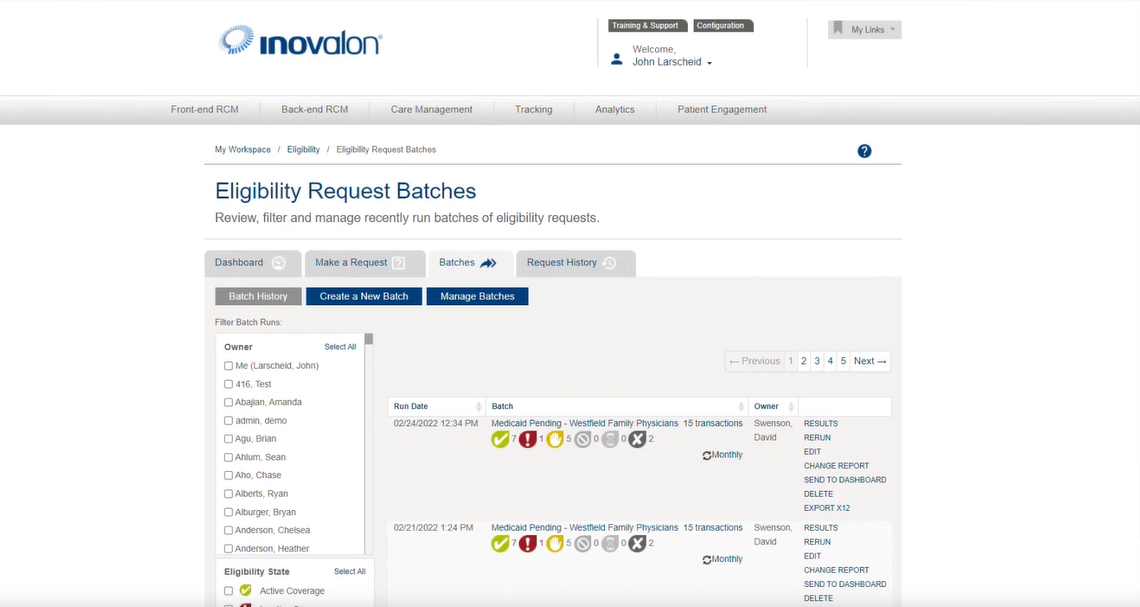Click yellow hand icon in 02/24/2022 batch
The height and width of the screenshot is (607, 1140).
tap(555, 439)
